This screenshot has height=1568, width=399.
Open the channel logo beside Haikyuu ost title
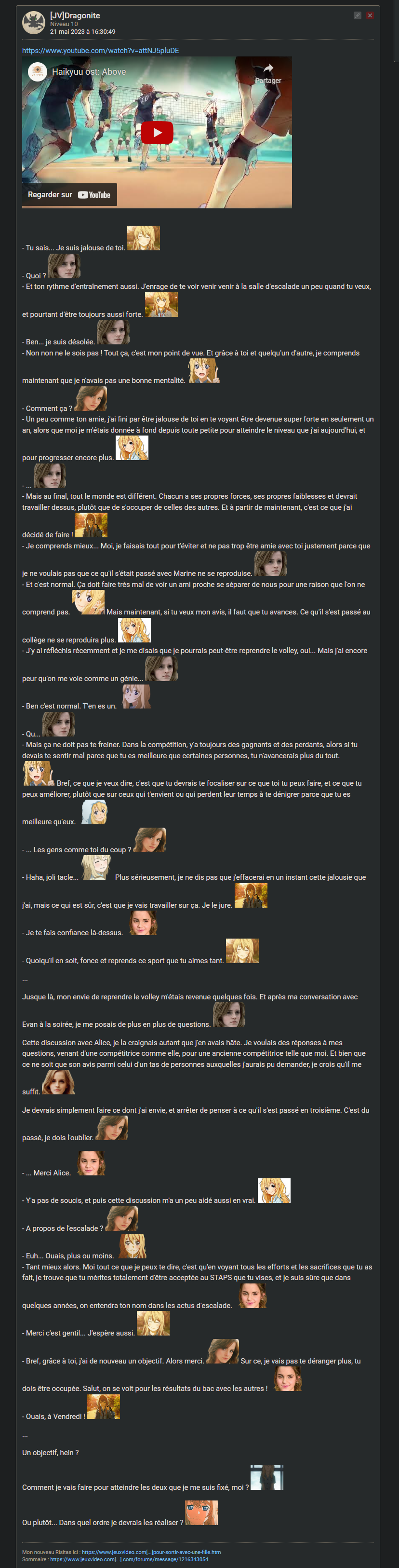click(x=38, y=72)
